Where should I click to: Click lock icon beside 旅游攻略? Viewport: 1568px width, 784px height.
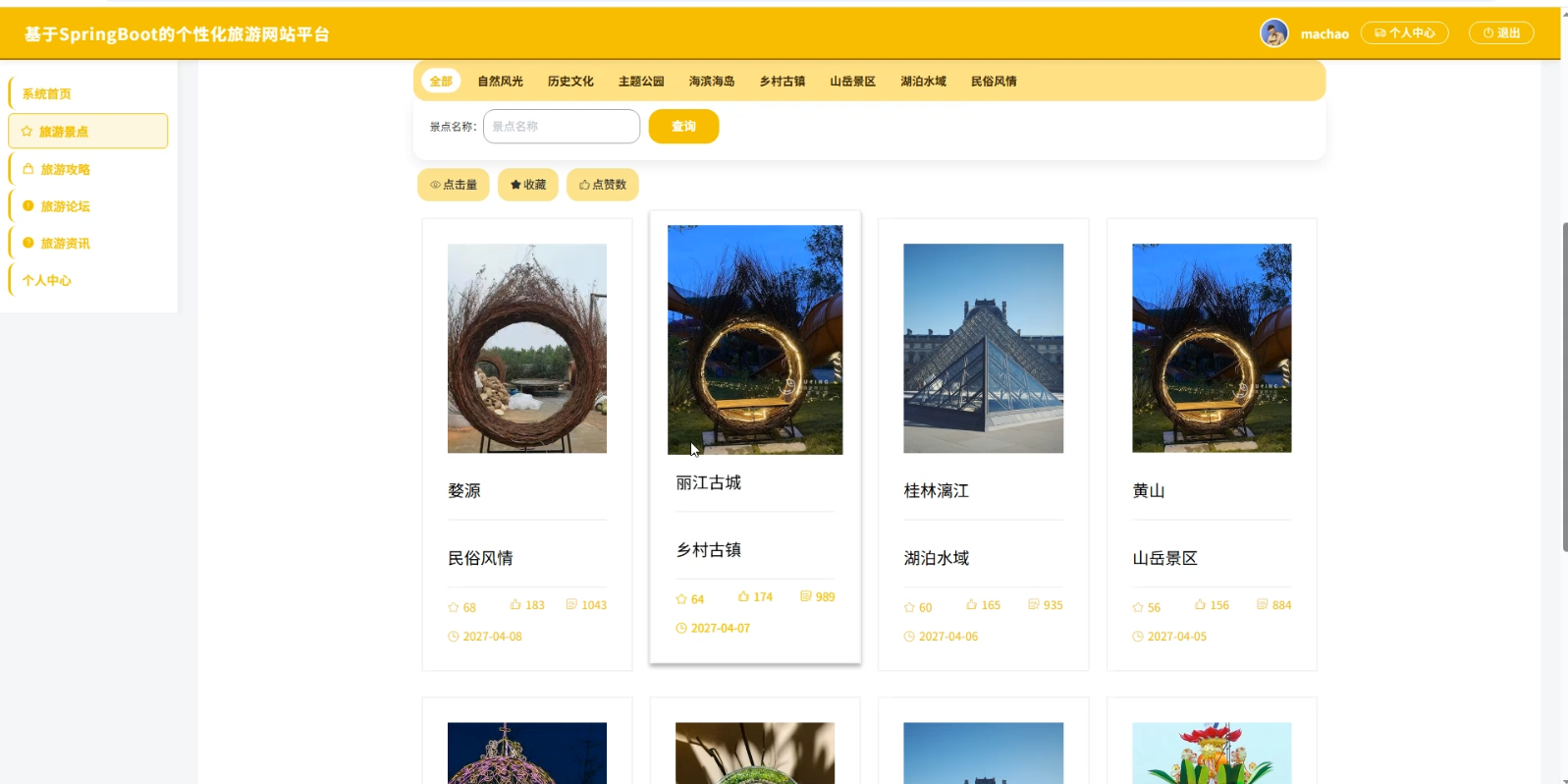[28, 169]
